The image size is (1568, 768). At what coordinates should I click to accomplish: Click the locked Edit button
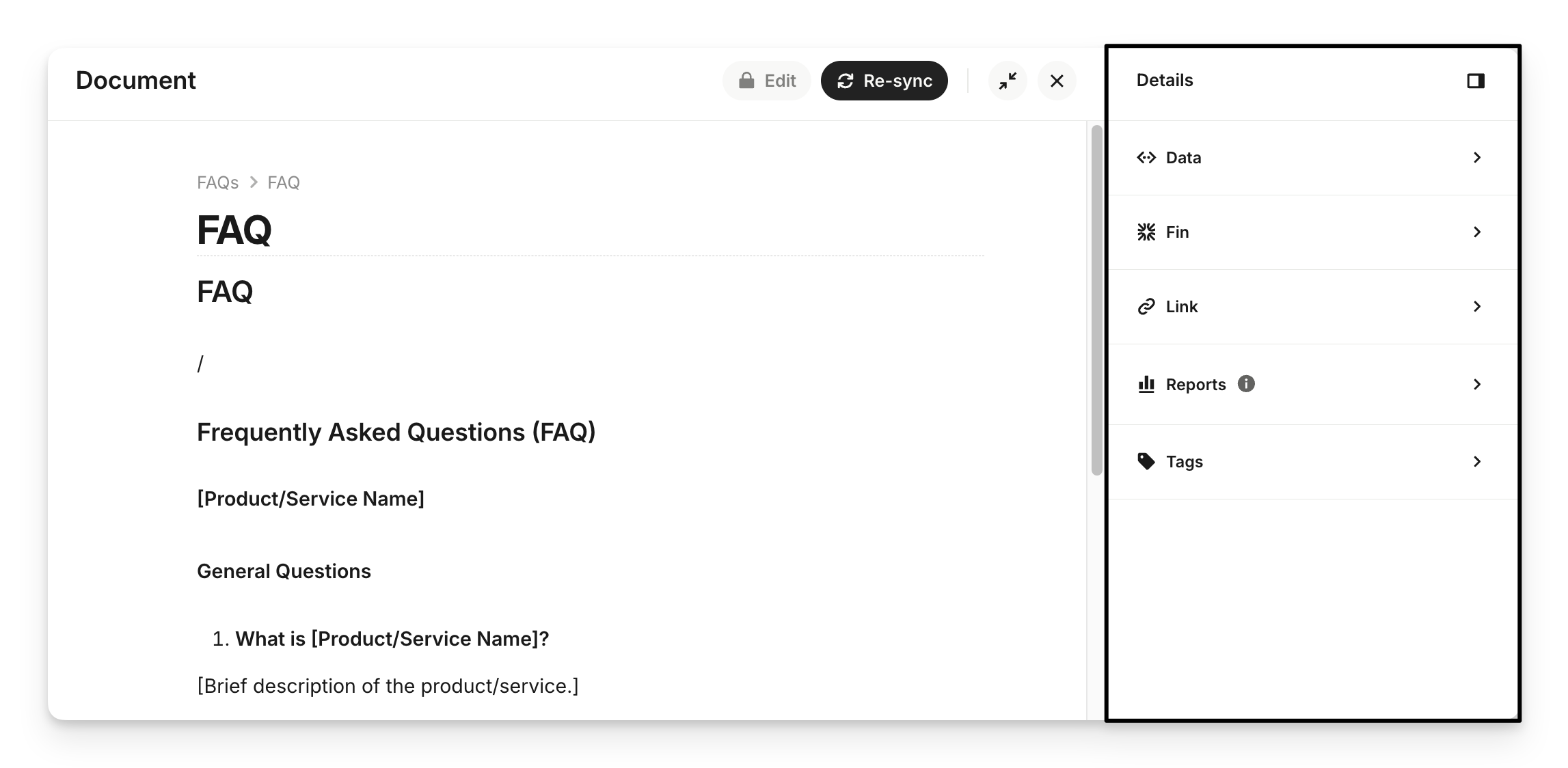(766, 81)
